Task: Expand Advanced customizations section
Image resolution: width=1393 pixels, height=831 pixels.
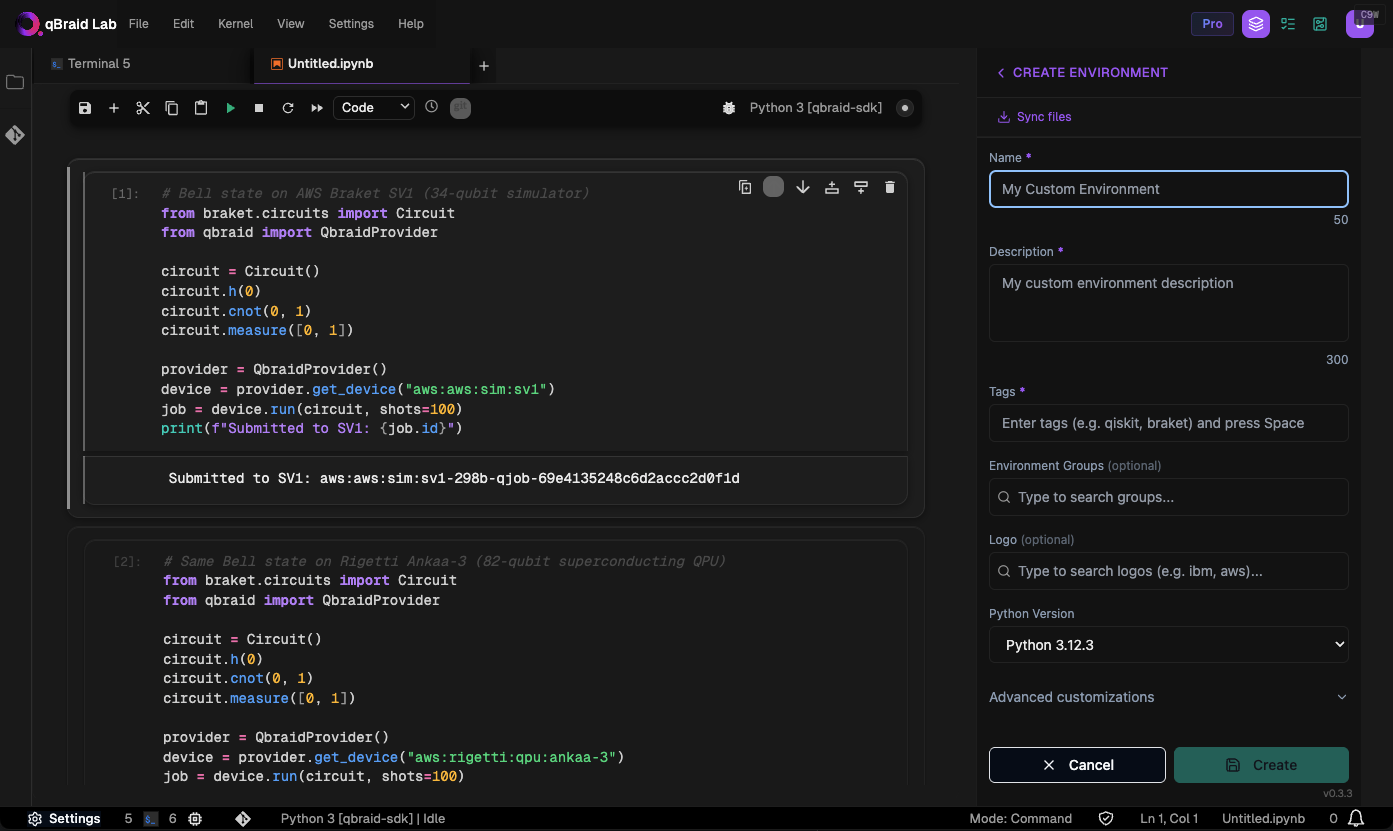Action: (x=1169, y=697)
